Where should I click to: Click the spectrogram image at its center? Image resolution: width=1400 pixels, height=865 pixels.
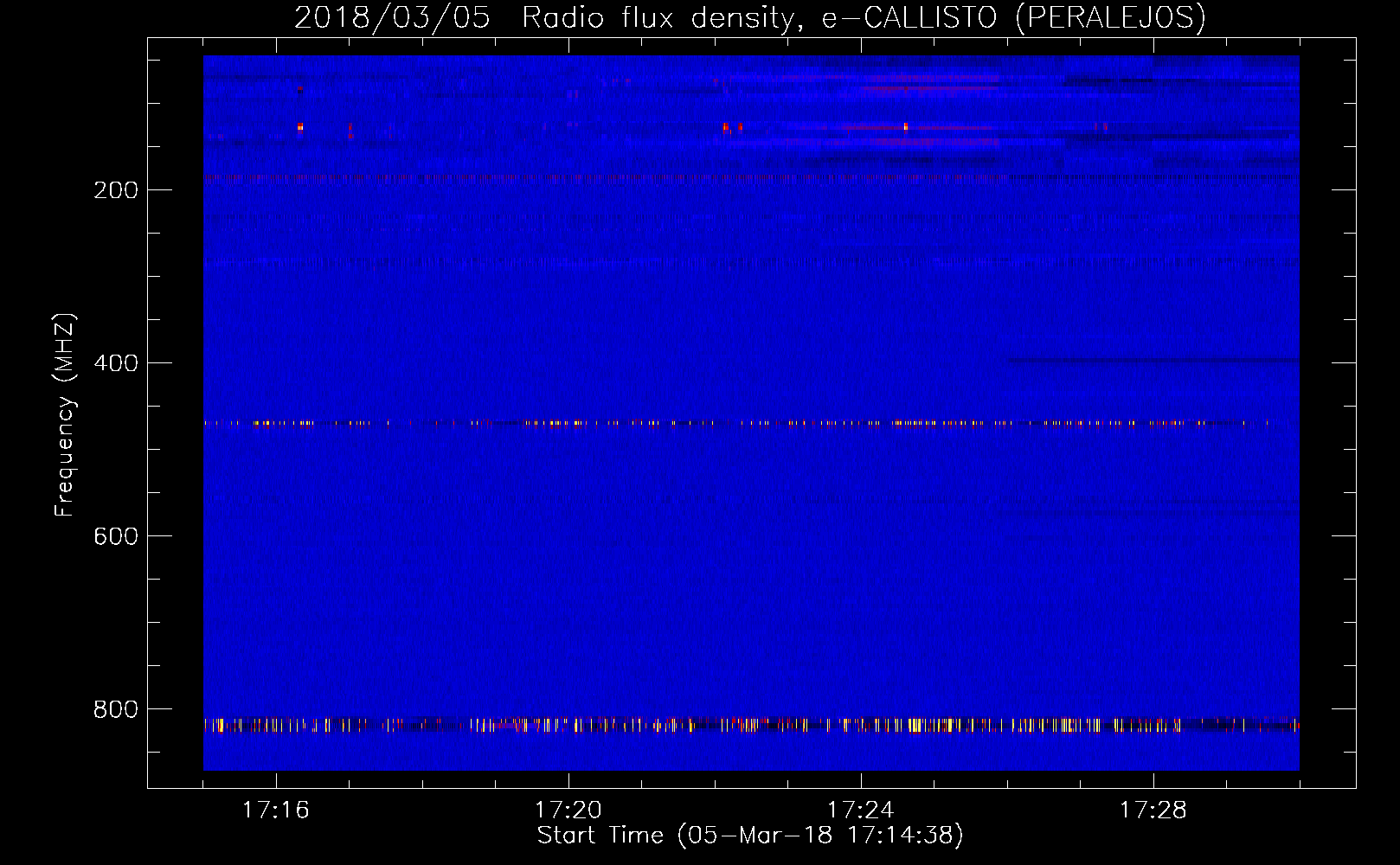click(x=751, y=413)
